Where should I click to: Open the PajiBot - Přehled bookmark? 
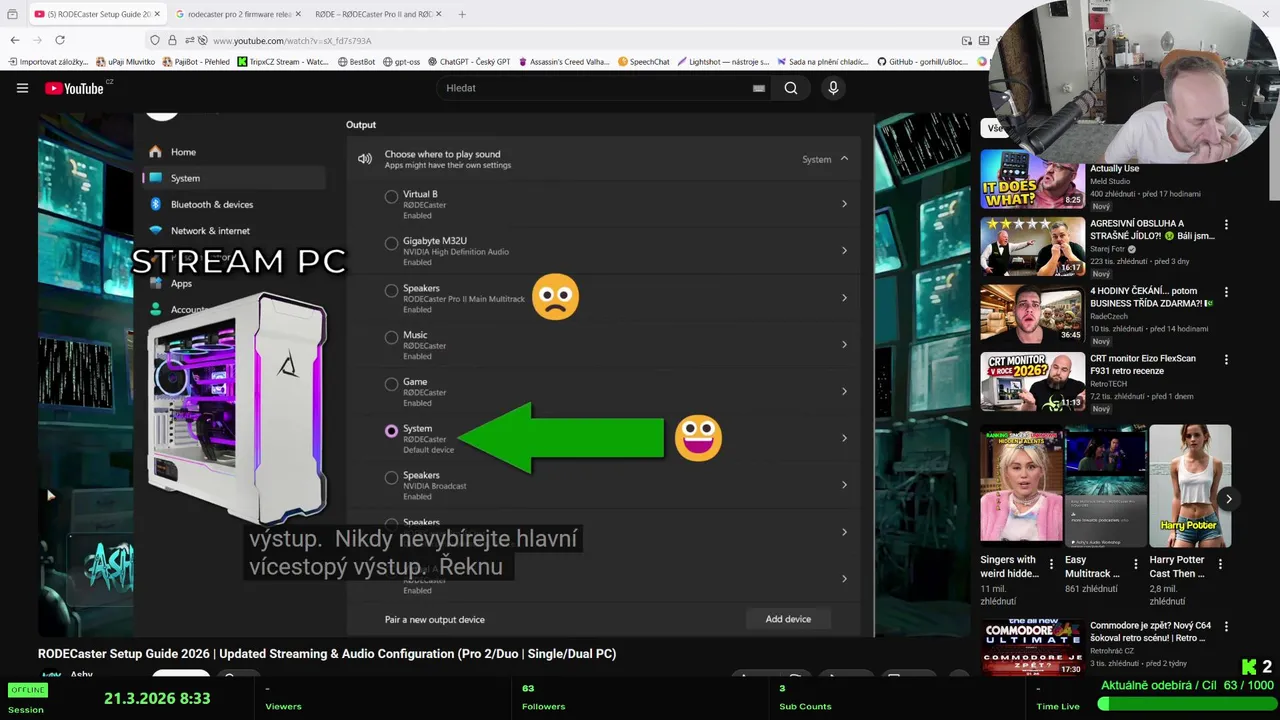click(196, 61)
